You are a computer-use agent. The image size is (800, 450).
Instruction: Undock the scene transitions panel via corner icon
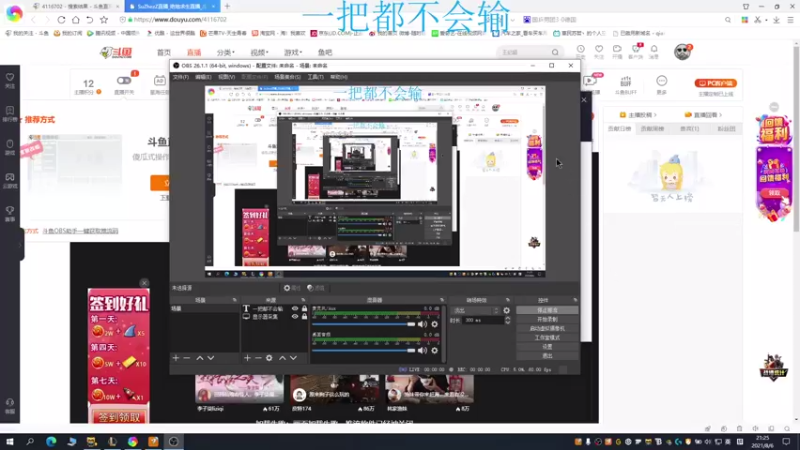pyautogui.click(x=508, y=300)
